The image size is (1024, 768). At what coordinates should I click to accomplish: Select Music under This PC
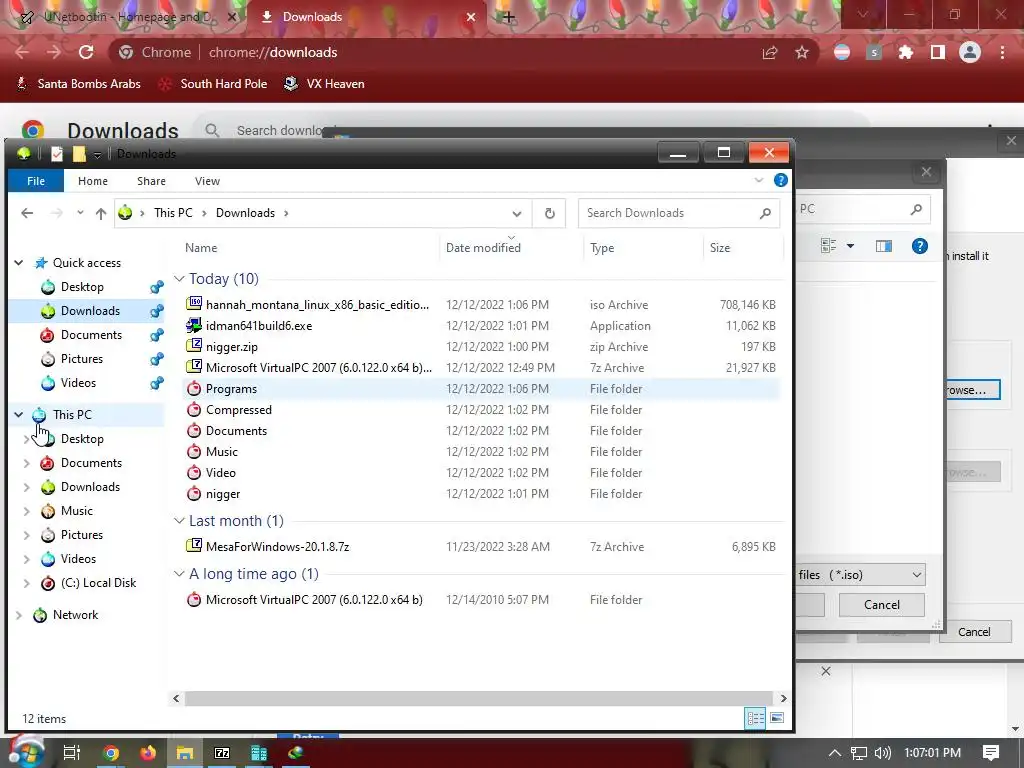pyautogui.click(x=76, y=511)
